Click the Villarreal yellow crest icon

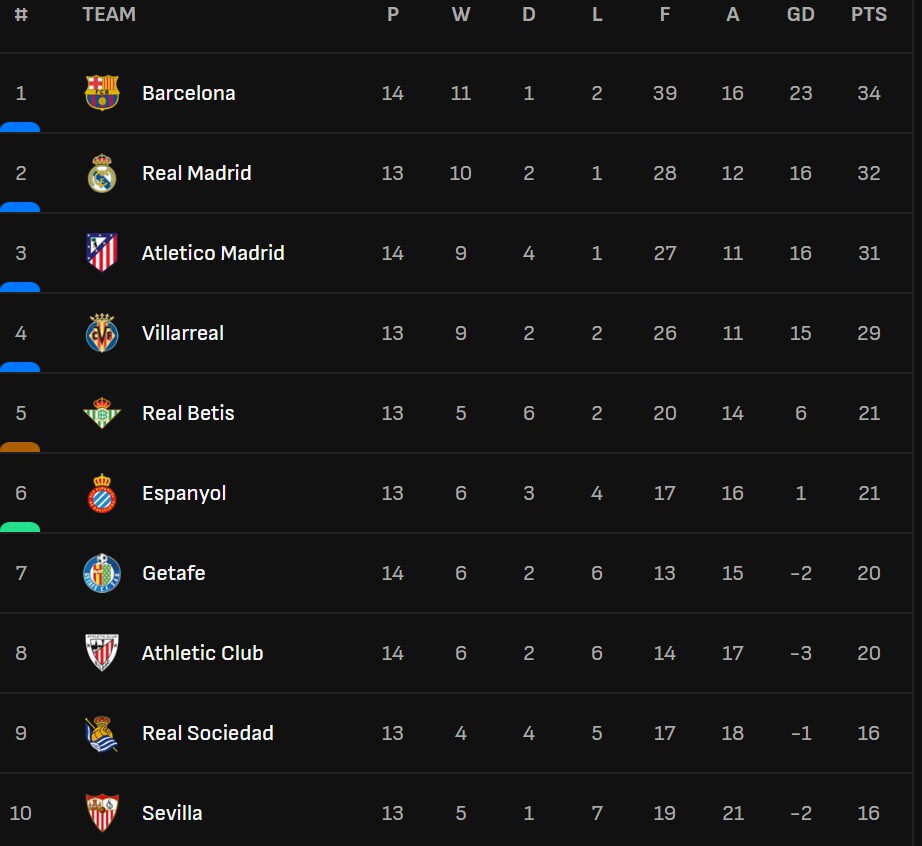coord(102,333)
